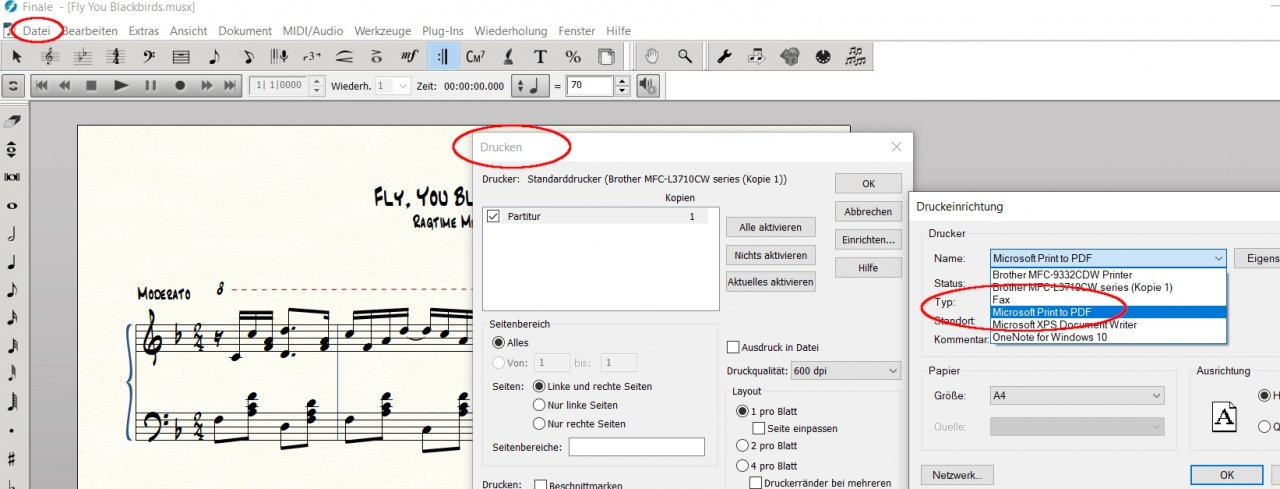The width and height of the screenshot is (1280, 489).
Task: Select the Eraser in the note palette
Action: point(12,122)
